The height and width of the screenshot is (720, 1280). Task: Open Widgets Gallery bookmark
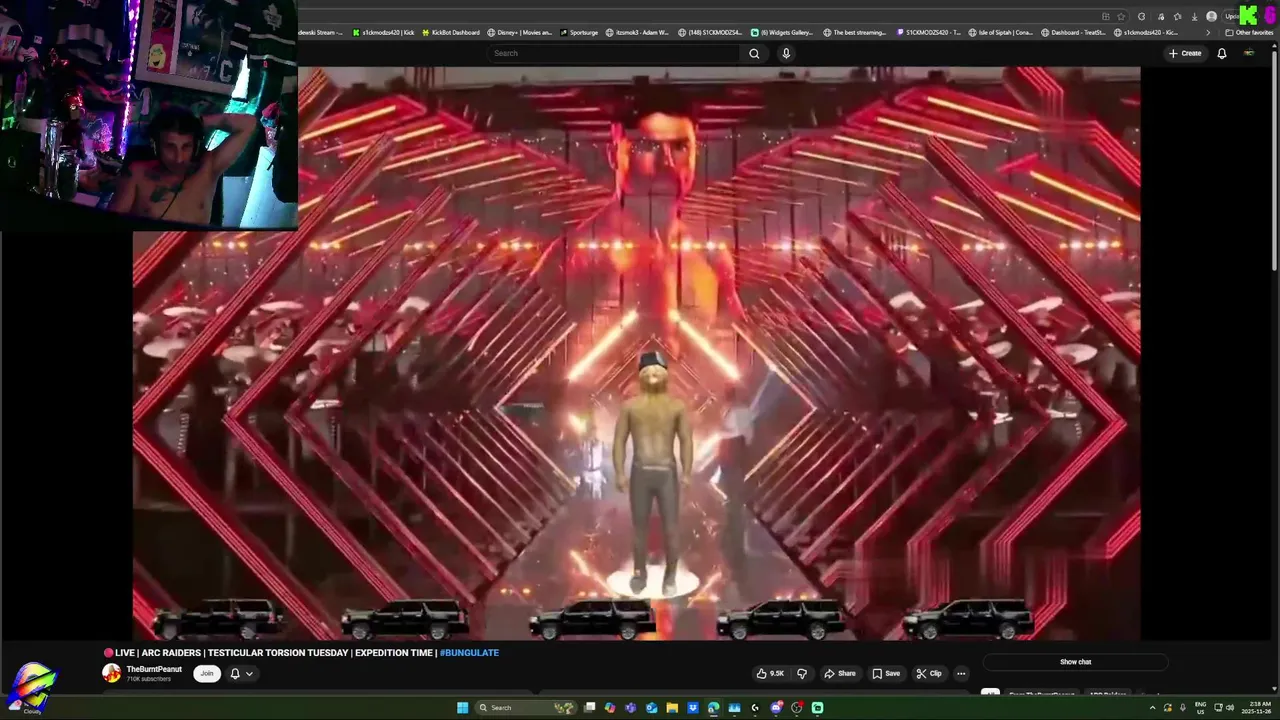pos(782,32)
